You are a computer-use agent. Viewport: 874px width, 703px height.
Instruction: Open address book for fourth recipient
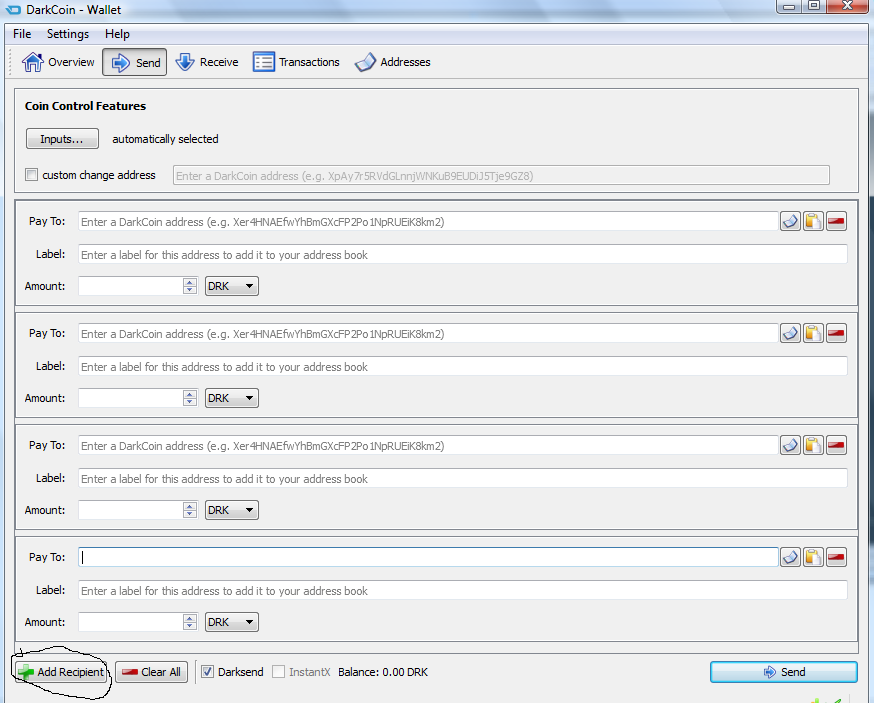pos(790,557)
